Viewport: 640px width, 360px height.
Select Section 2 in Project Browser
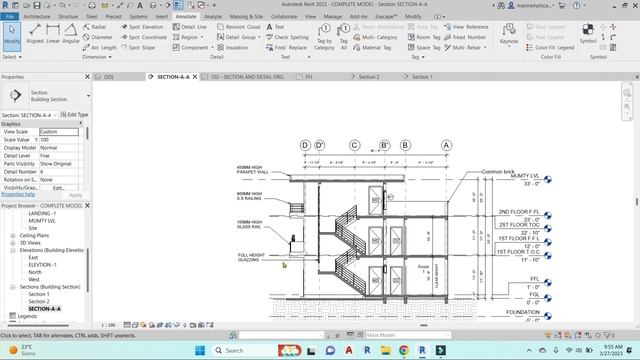pyautogui.click(x=39, y=302)
